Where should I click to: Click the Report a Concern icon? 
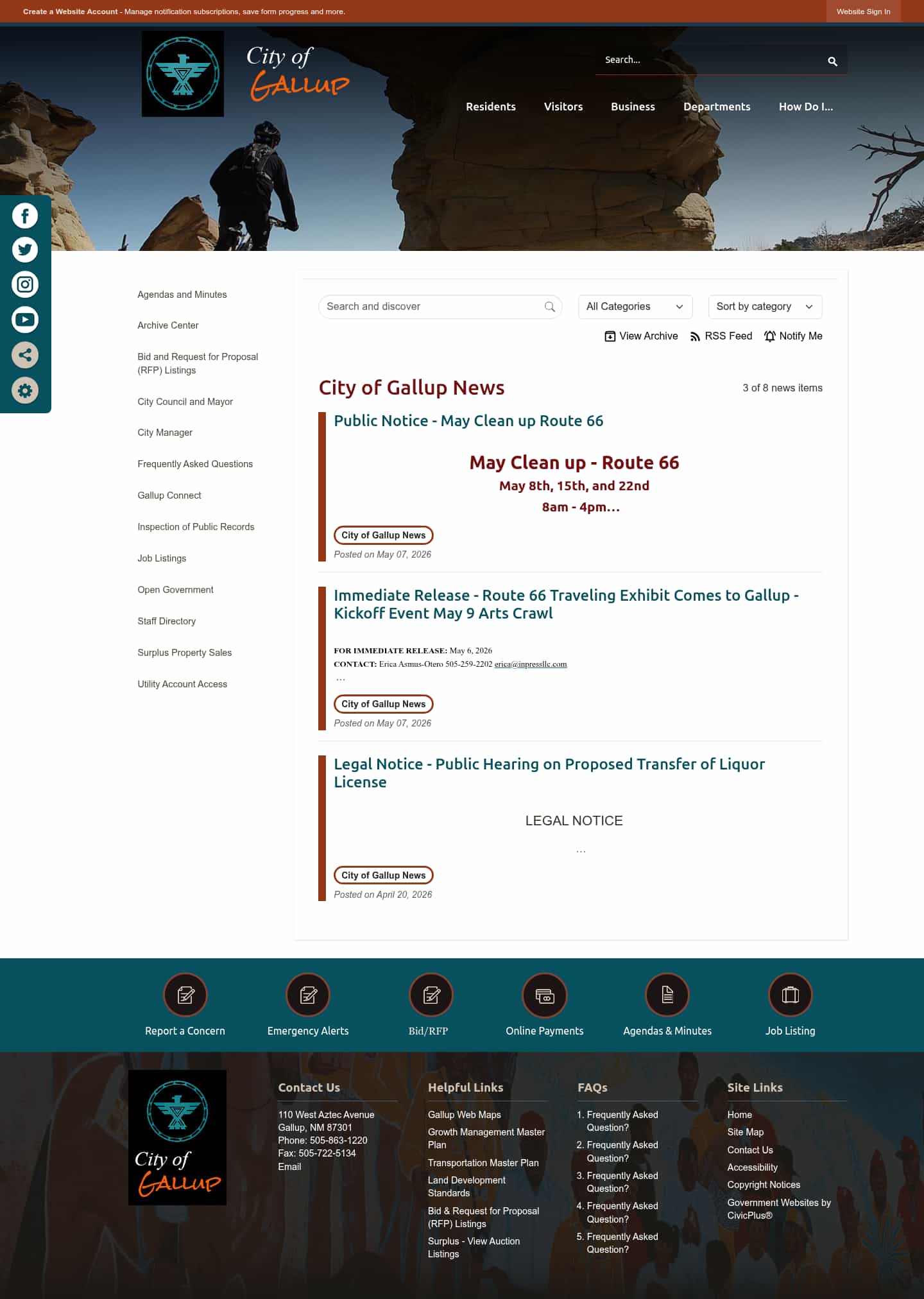click(185, 995)
